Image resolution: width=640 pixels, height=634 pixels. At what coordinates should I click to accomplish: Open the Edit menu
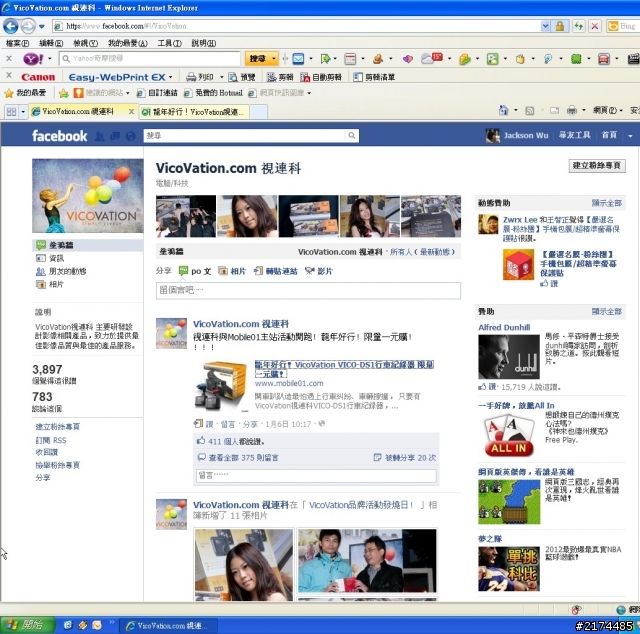pyautogui.click(x=51, y=43)
